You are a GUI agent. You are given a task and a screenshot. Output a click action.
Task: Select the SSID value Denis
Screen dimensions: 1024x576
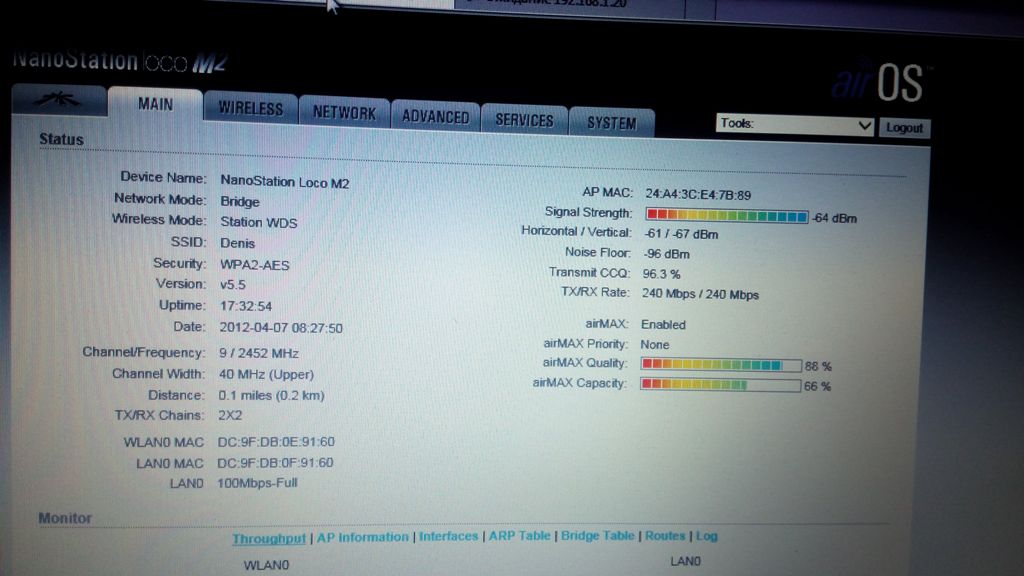pyautogui.click(x=238, y=243)
